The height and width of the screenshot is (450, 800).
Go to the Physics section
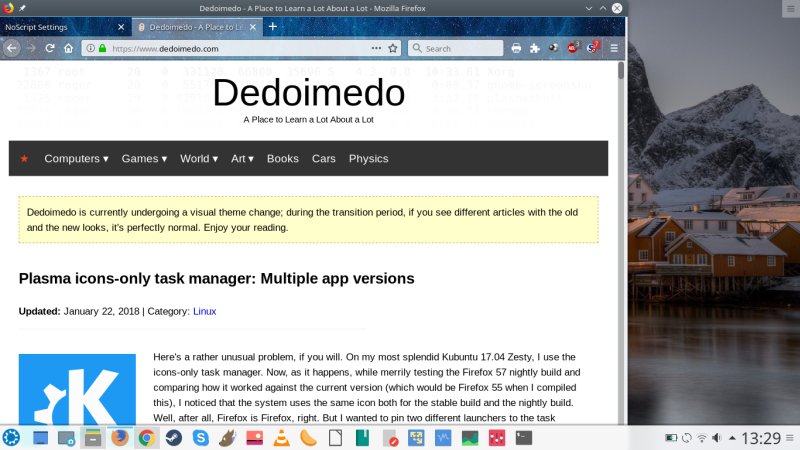click(368, 158)
